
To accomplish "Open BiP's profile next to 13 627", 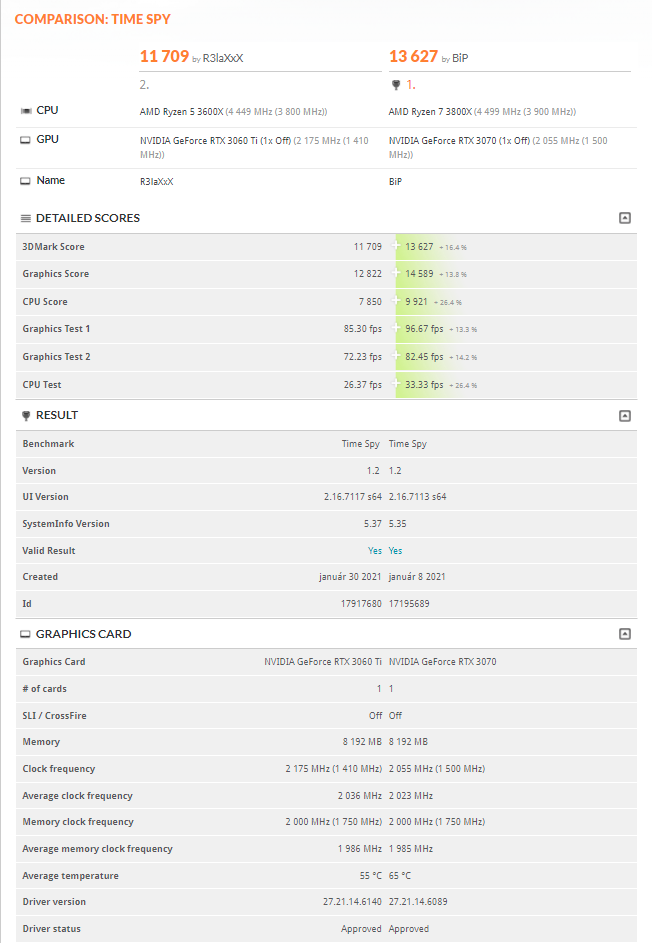I will tap(460, 59).
